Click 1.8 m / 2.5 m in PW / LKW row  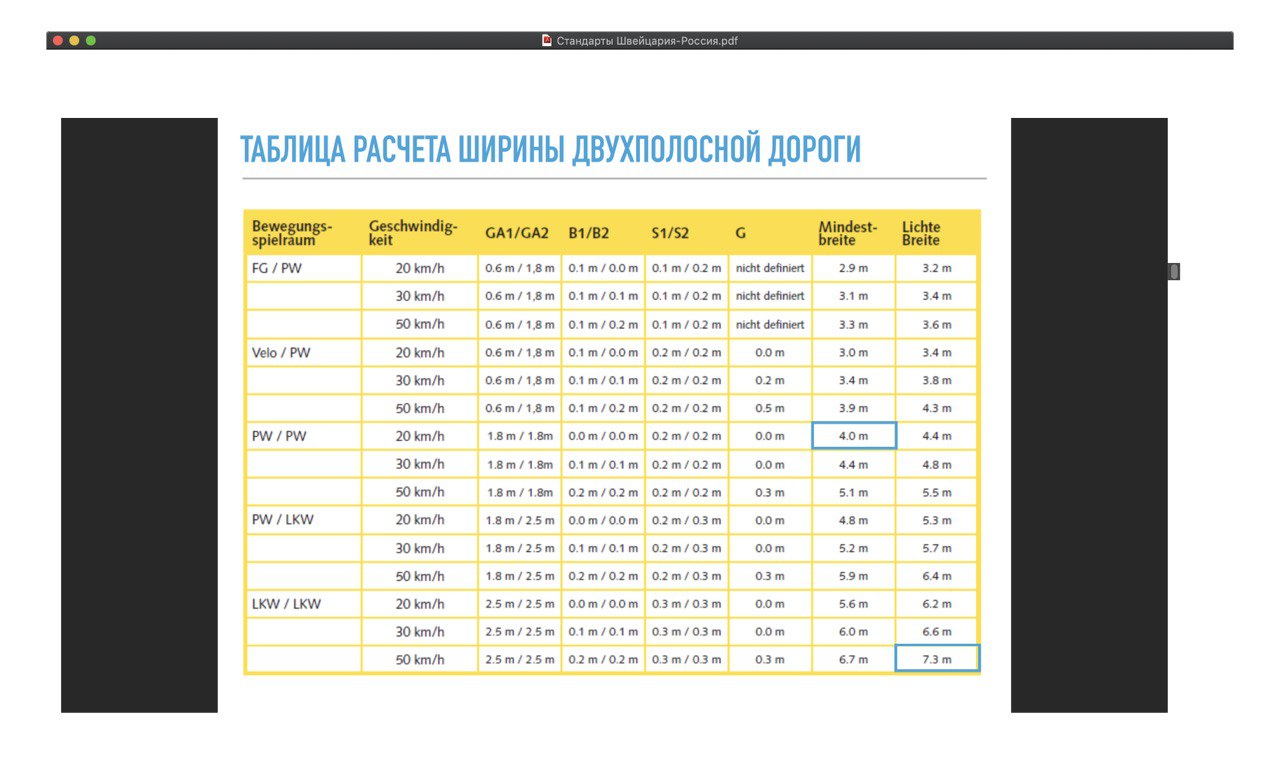520,520
